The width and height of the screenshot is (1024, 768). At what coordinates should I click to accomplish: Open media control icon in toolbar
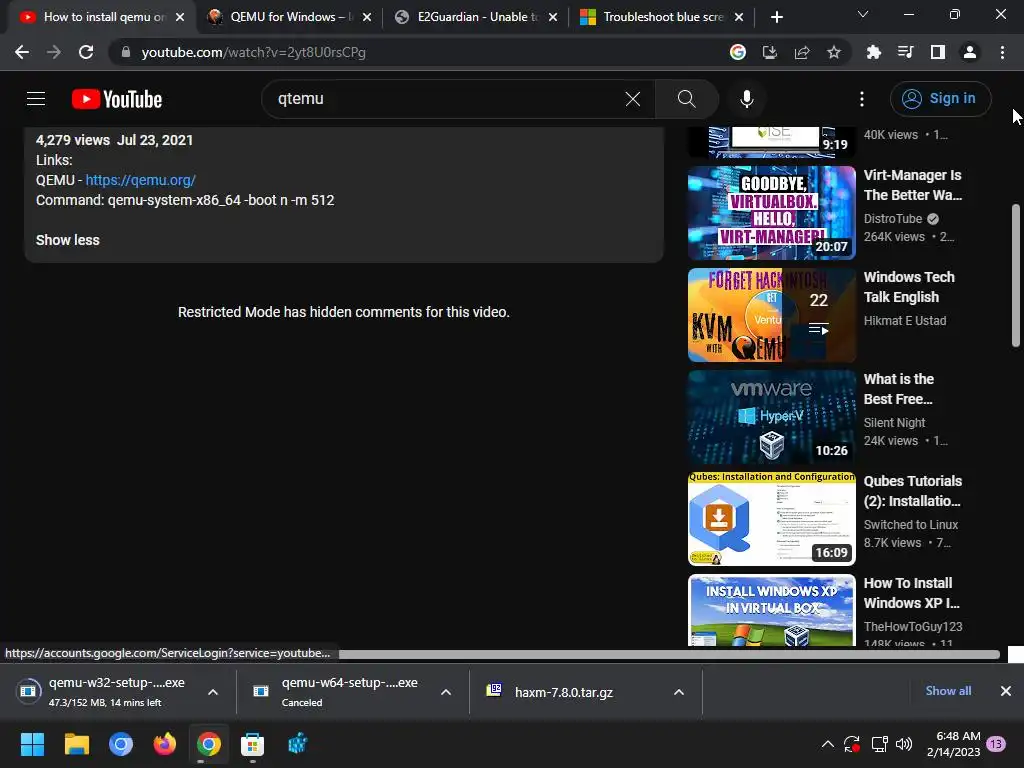906,52
